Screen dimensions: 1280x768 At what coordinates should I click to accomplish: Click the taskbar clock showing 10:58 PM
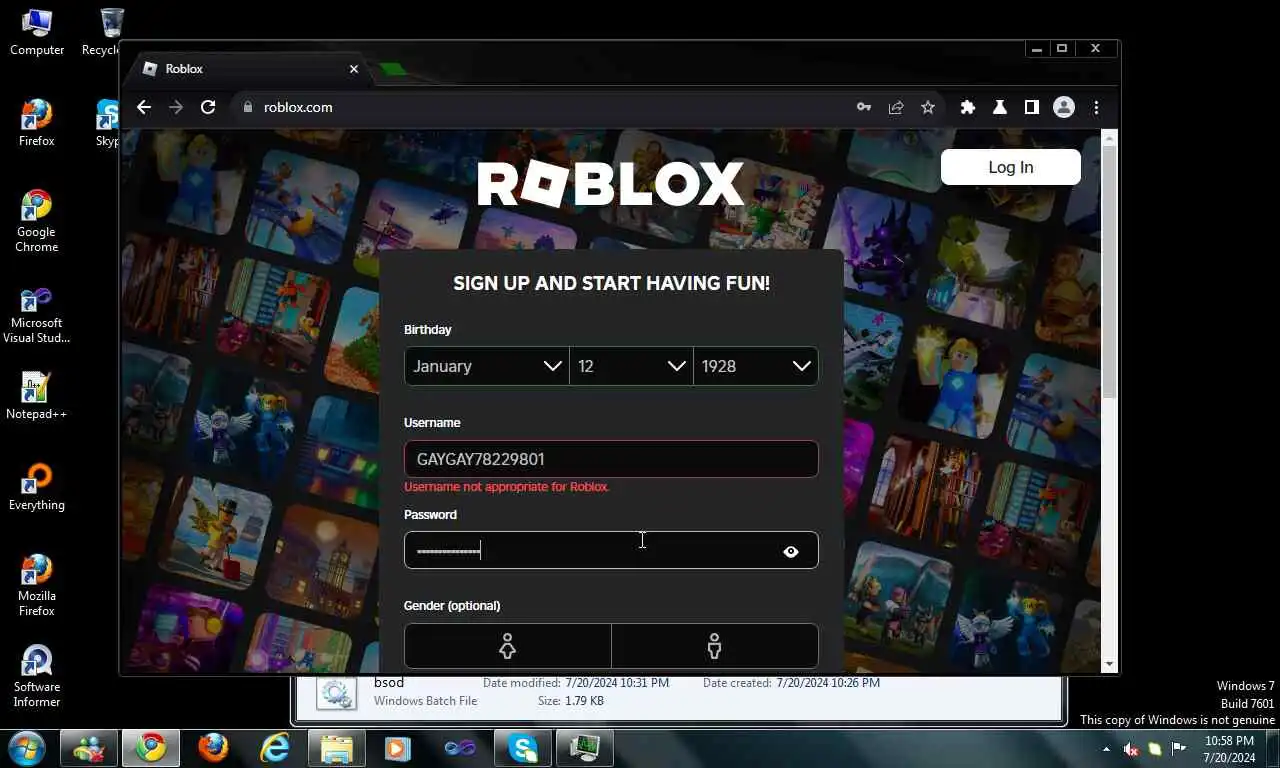[1229, 749]
